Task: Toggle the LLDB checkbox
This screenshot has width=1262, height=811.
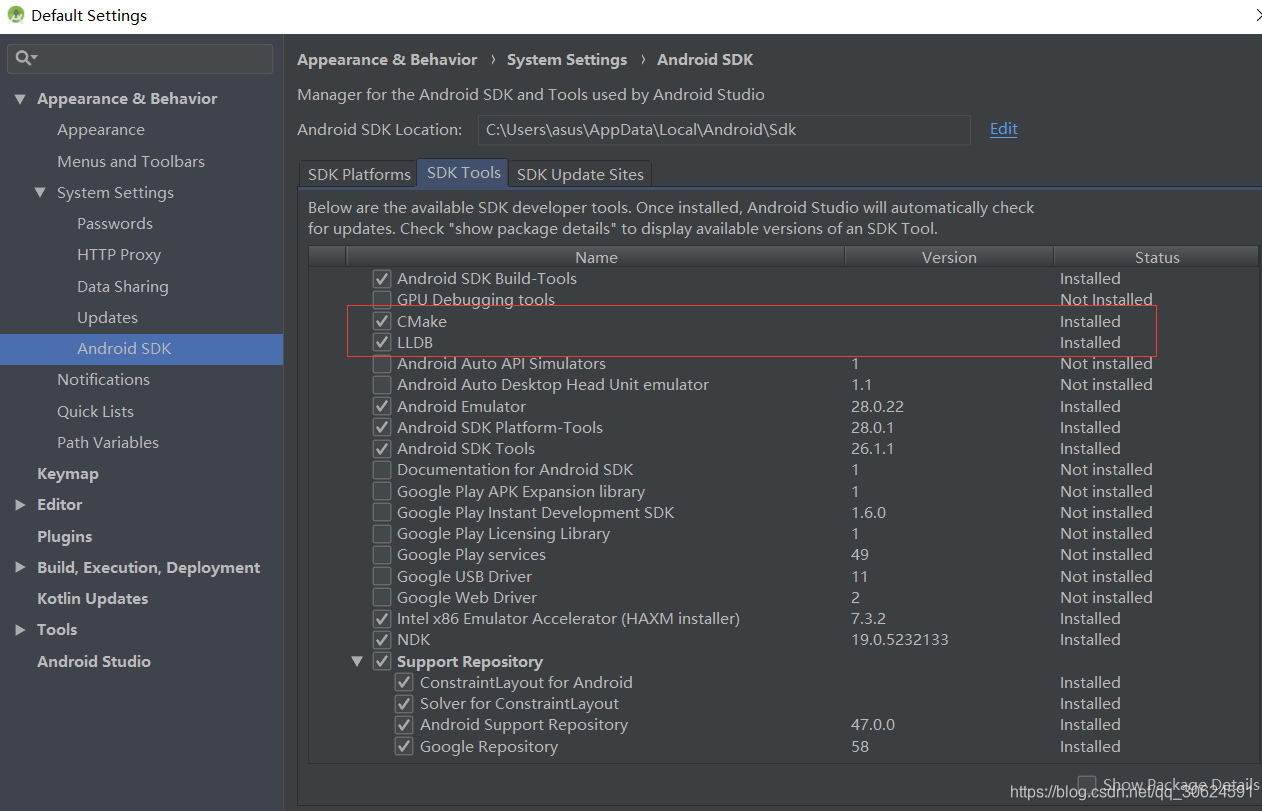Action: 382,343
